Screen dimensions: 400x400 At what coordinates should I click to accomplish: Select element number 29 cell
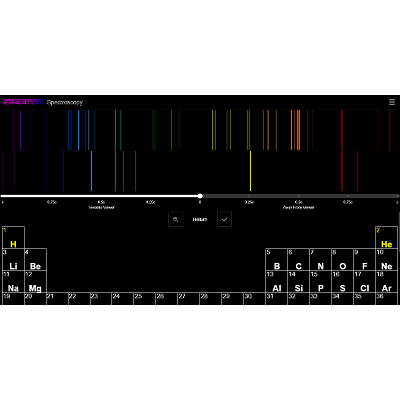point(232,299)
